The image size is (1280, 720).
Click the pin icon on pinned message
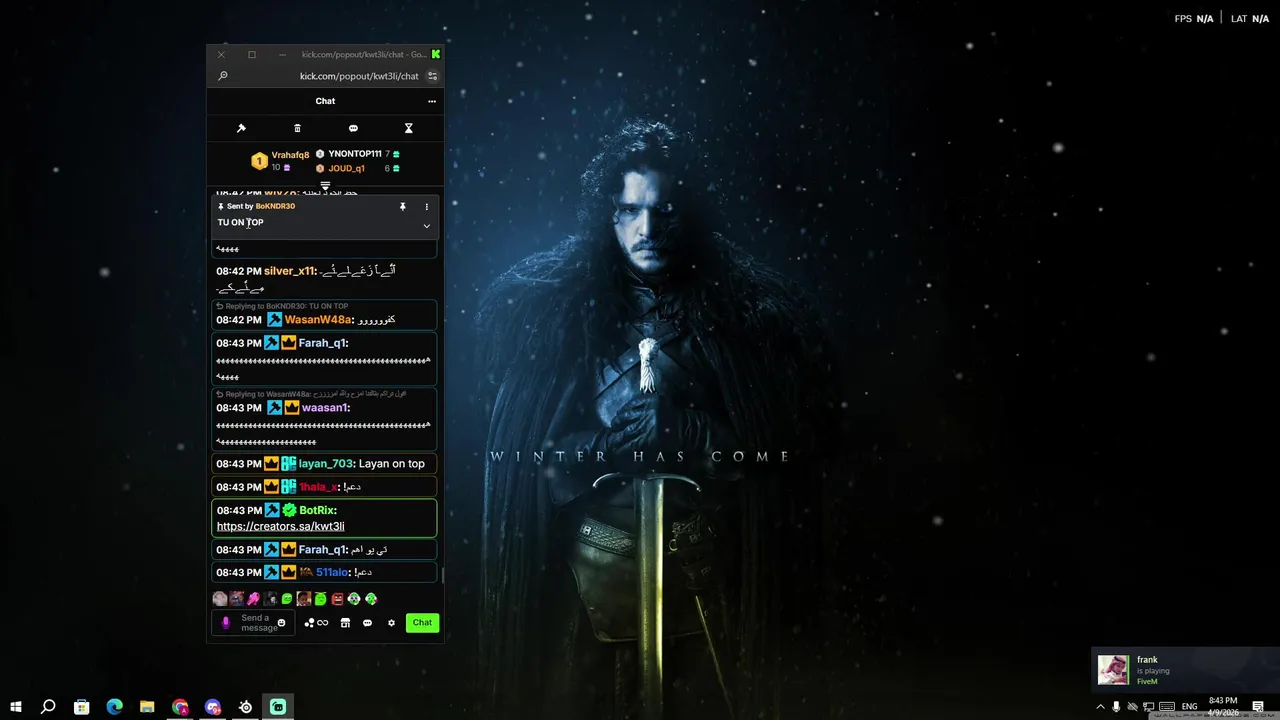tap(403, 207)
